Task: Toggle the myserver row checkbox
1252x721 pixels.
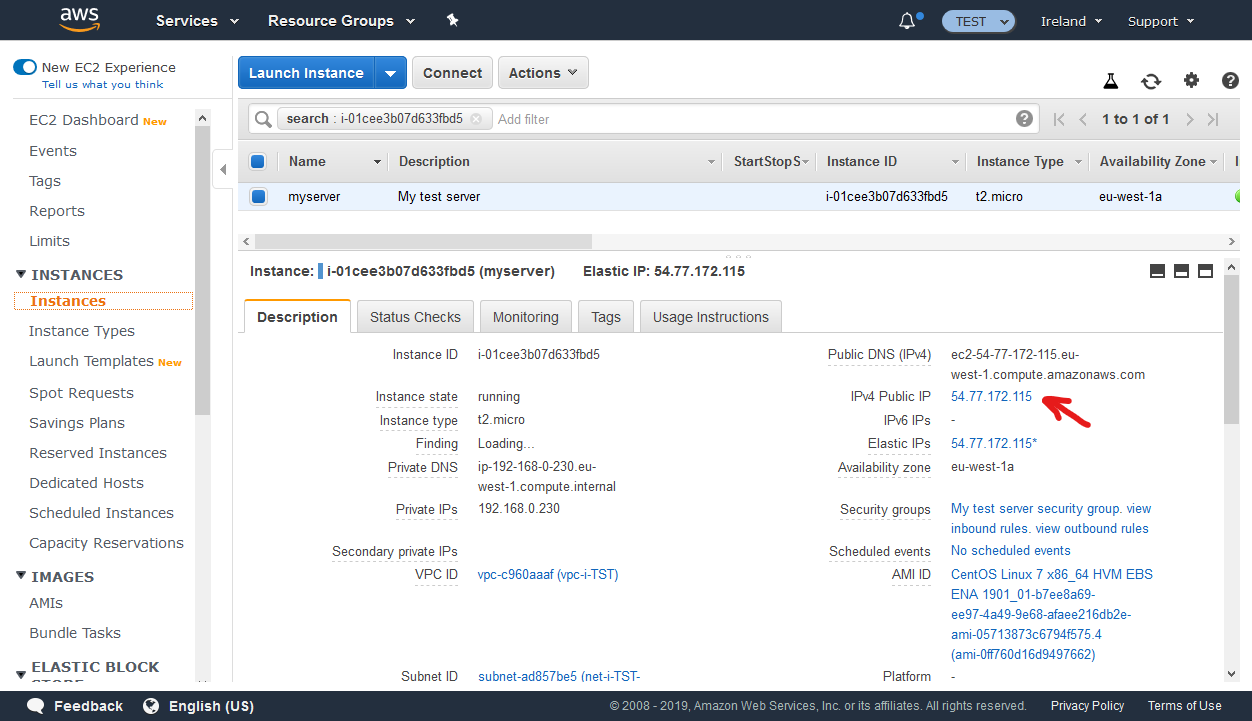Action: (x=258, y=197)
